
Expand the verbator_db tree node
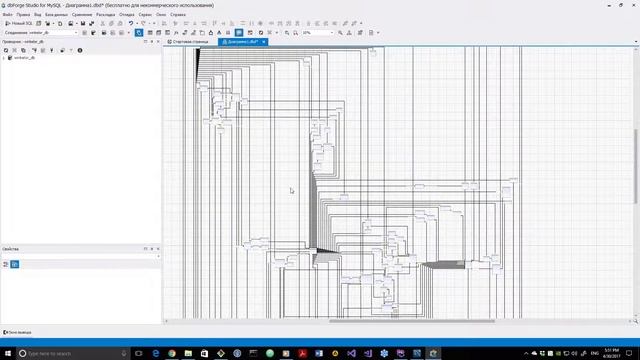pos(4,58)
